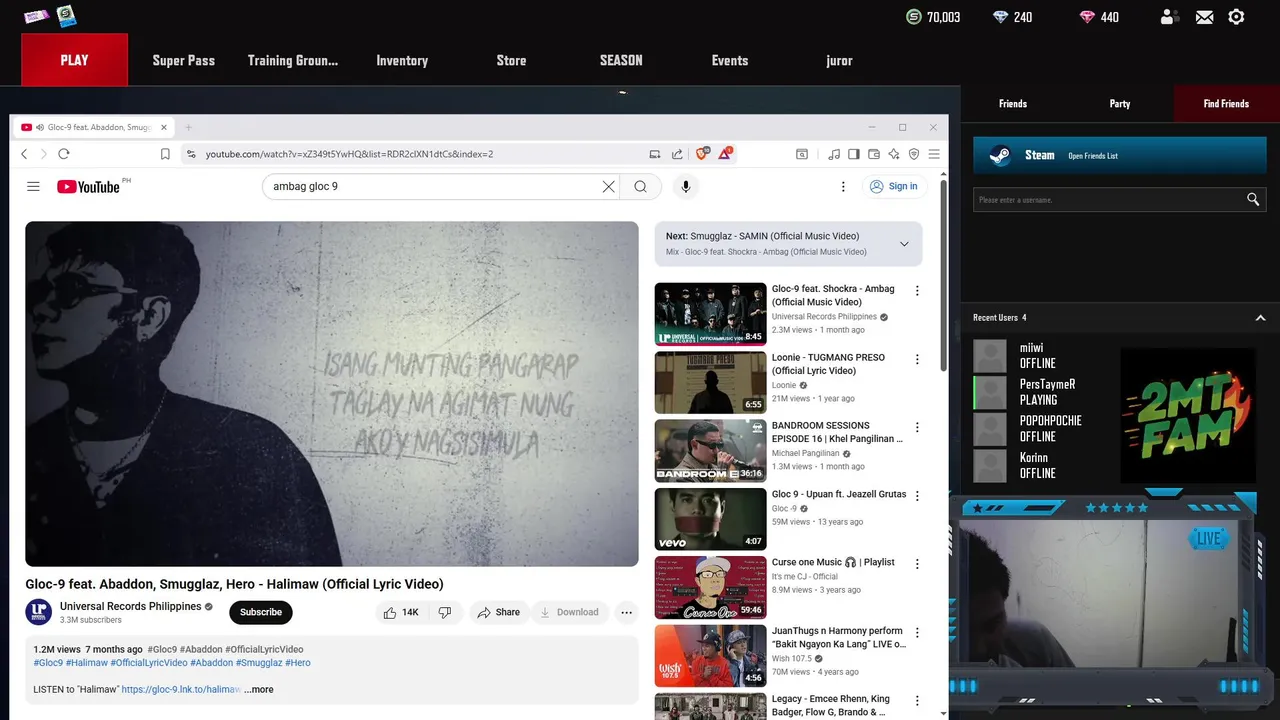Search username with the game magnifier icon
This screenshot has height=720, width=1280.
tap(1253, 199)
